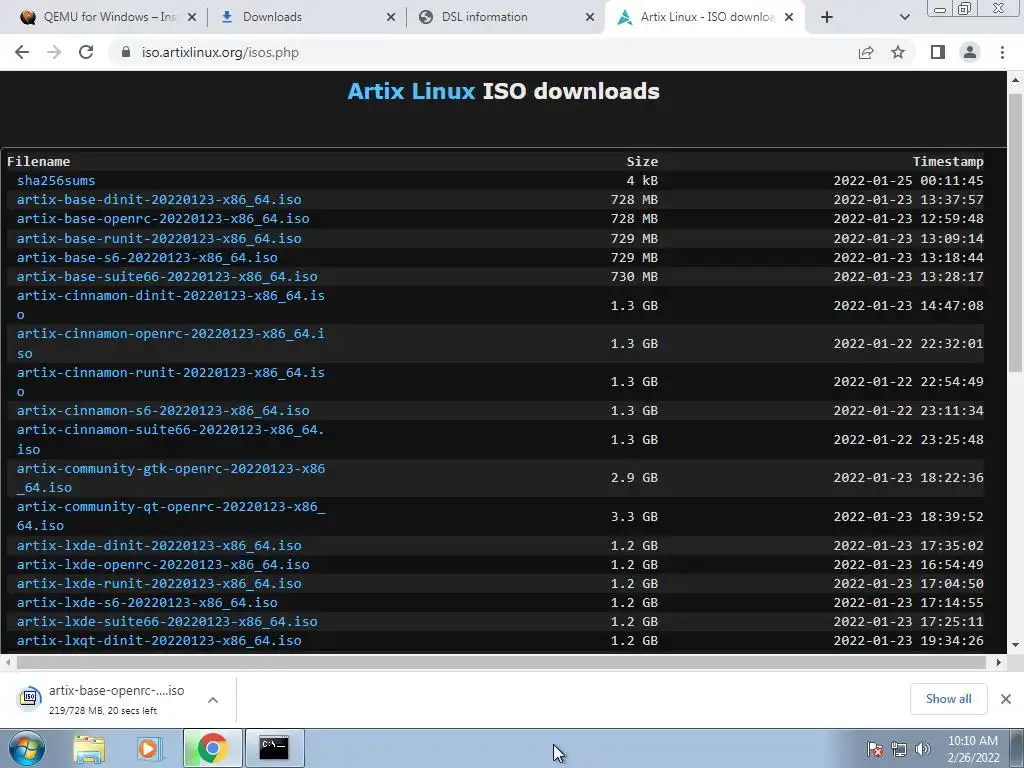Image resolution: width=1024 pixels, height=768 pixels.
Task: Open the browser side panel
Action: click(938, 52)
